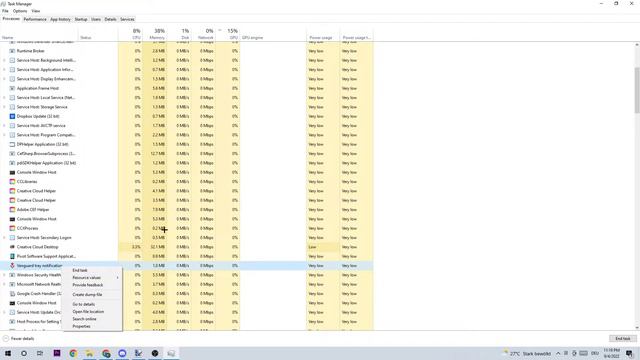Open Cortana search circle in taskbar
The width and height of the screenshot is (640, 360).
[x=24, y=353]
